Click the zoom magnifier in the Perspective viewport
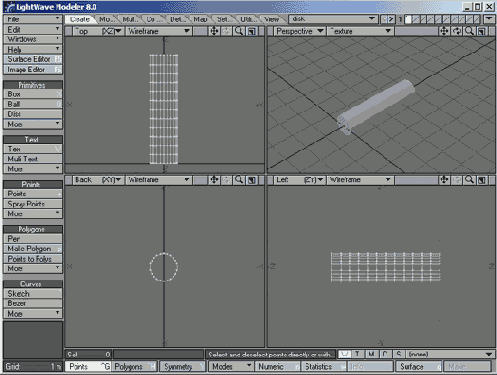This screenshot has width=497, height=375. (469, 31)
